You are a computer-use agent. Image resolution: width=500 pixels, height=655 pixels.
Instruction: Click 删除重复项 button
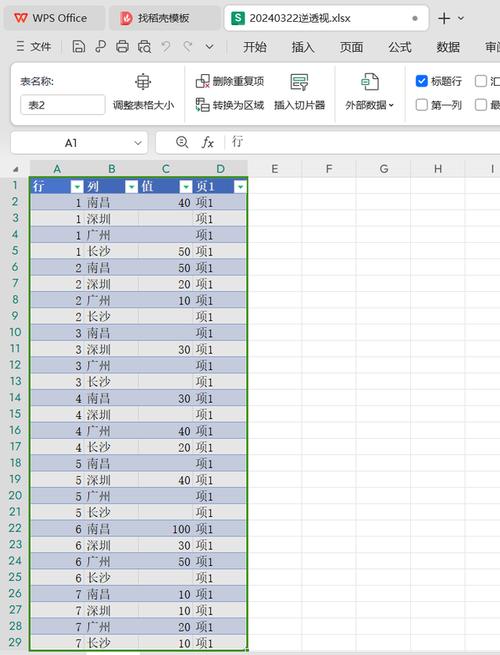230,81
